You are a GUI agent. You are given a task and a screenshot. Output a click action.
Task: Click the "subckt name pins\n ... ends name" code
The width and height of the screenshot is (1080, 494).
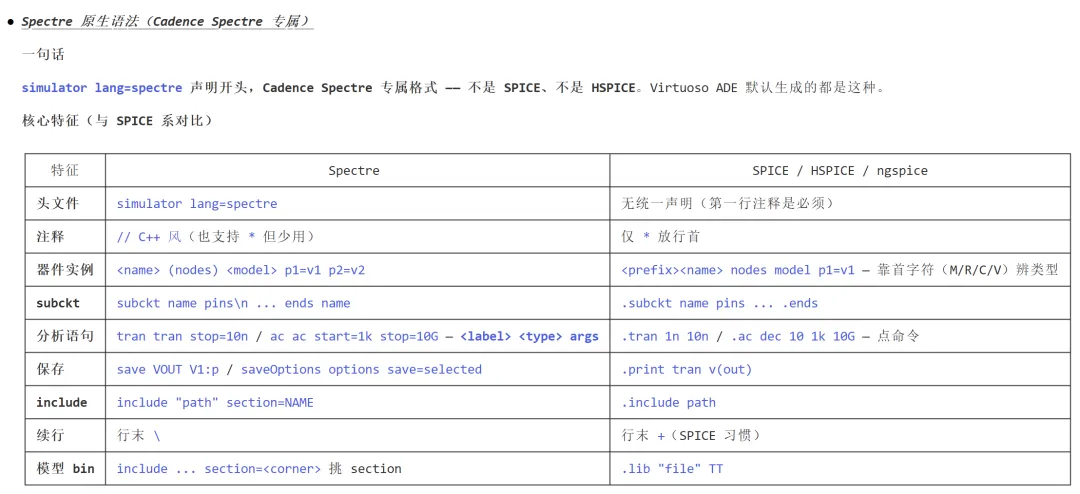point(233,303)
